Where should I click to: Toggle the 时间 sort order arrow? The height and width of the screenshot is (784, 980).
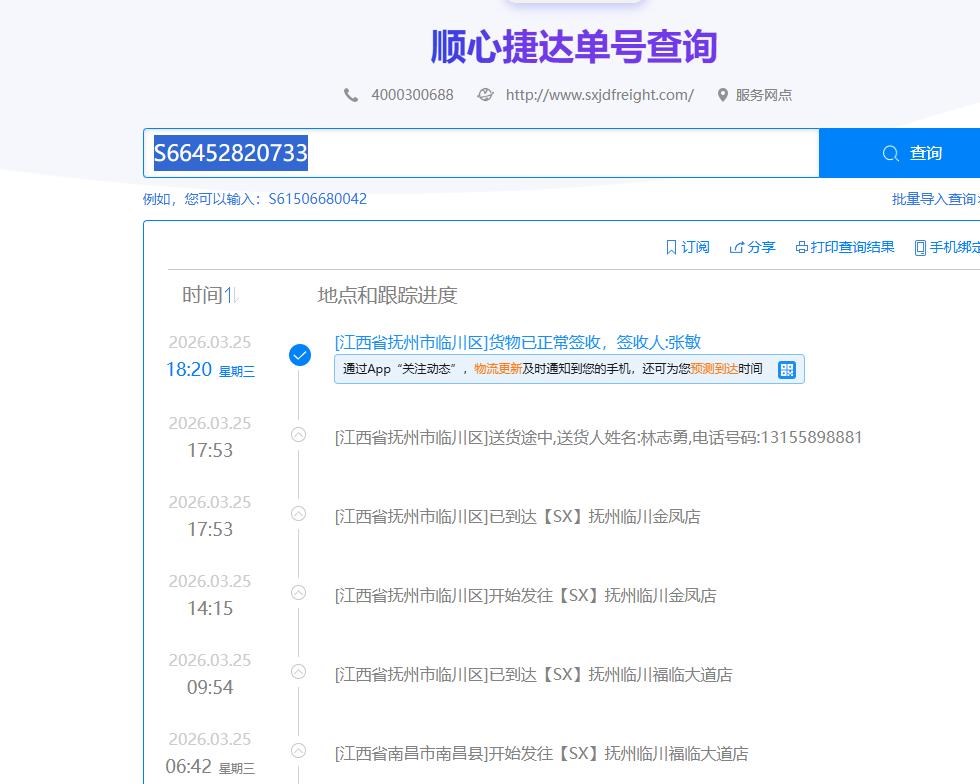(231, 295)
